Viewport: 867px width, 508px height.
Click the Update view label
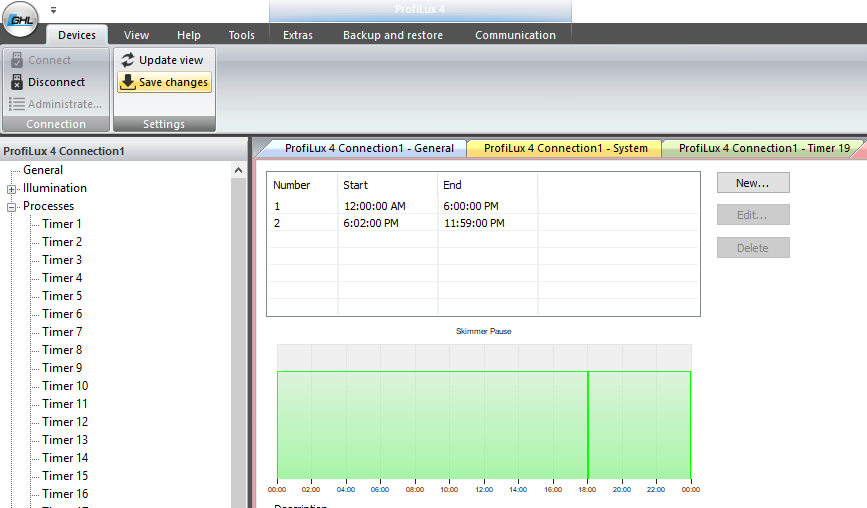point(171,60)
